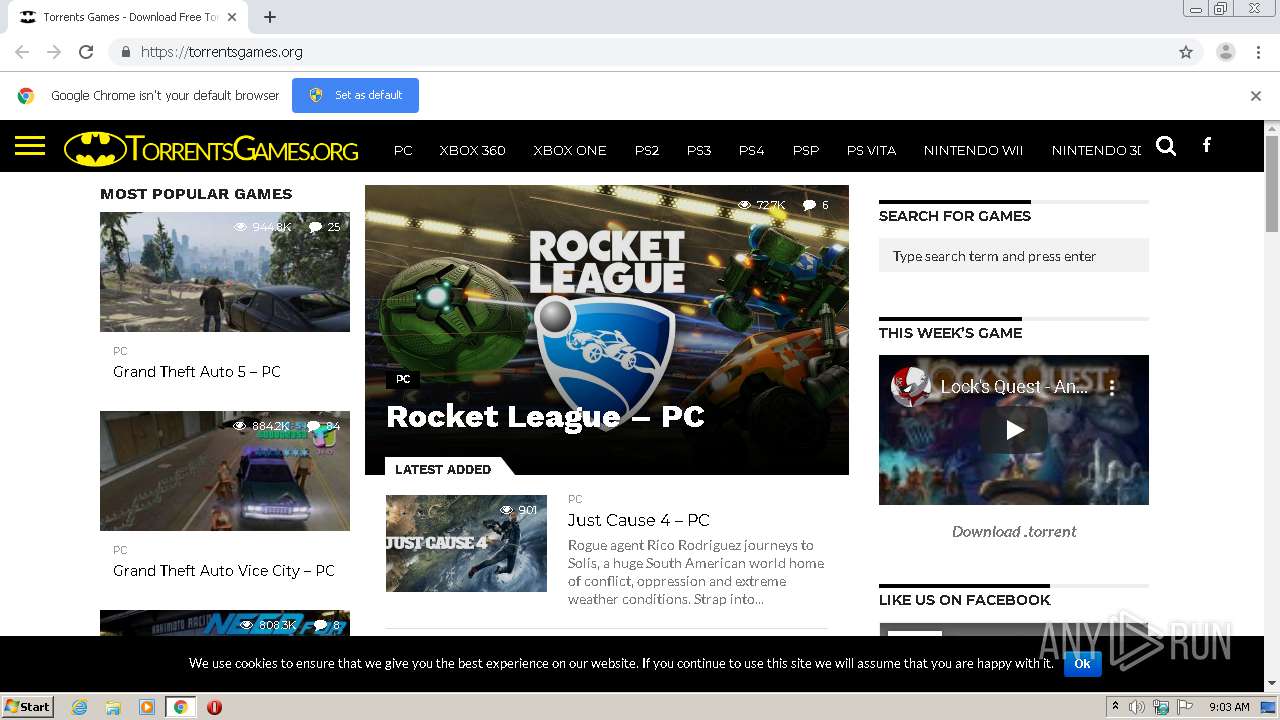Open the volume control in tray
Screen dimensions: 1280x720
pyautogui.click(x=1137, y=707)
